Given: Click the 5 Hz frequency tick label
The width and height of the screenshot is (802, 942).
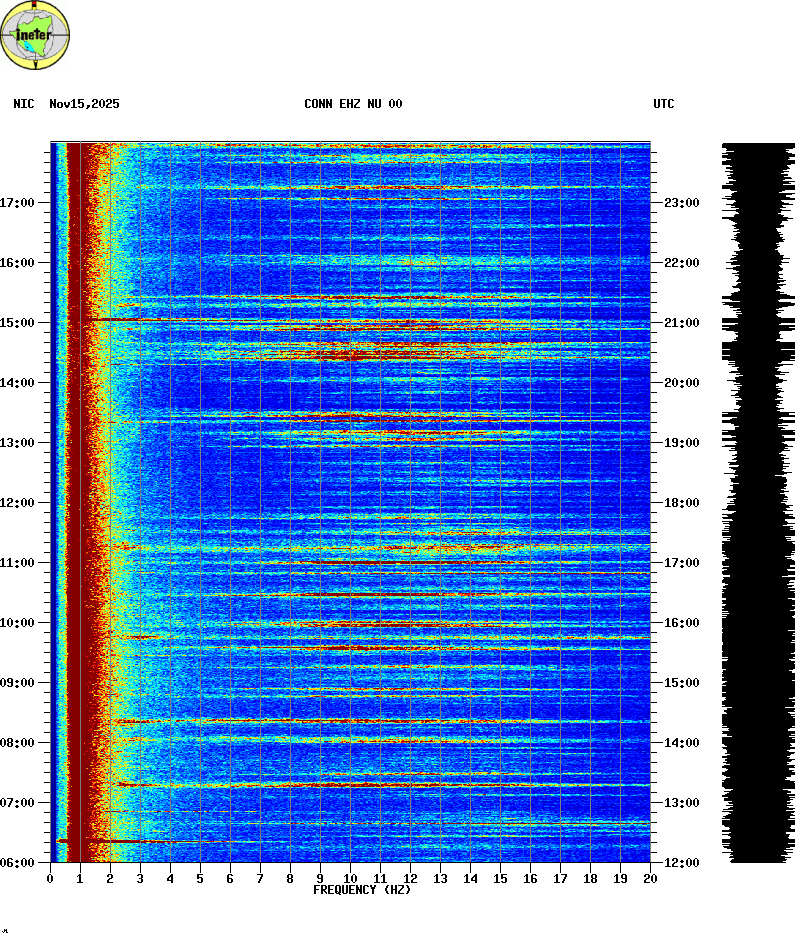Looking at the screenshot, I should [x=200, y=879].
